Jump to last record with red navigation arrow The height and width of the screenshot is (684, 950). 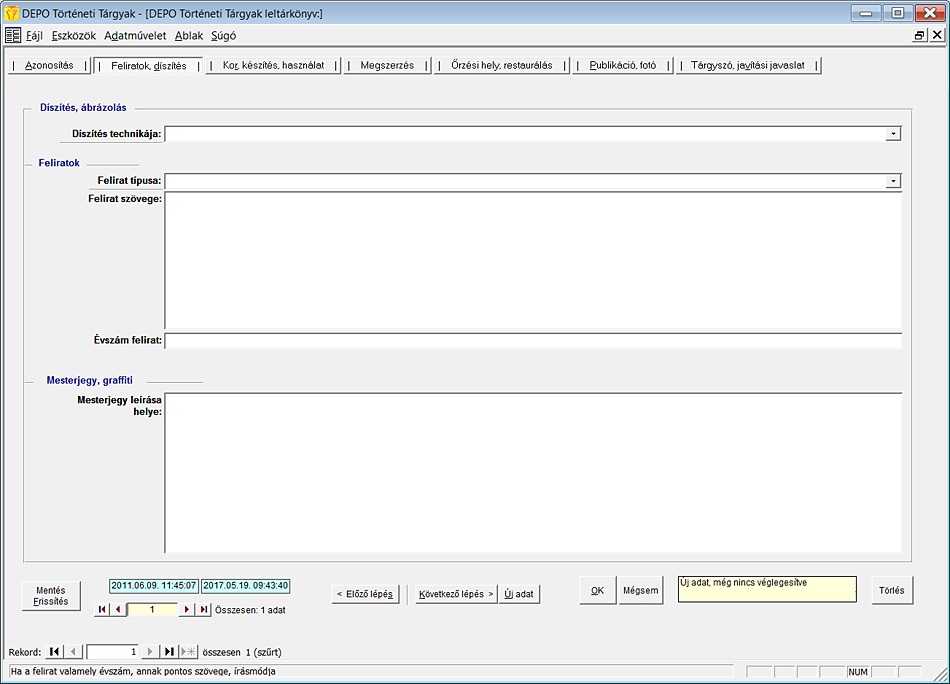[204, 609]
